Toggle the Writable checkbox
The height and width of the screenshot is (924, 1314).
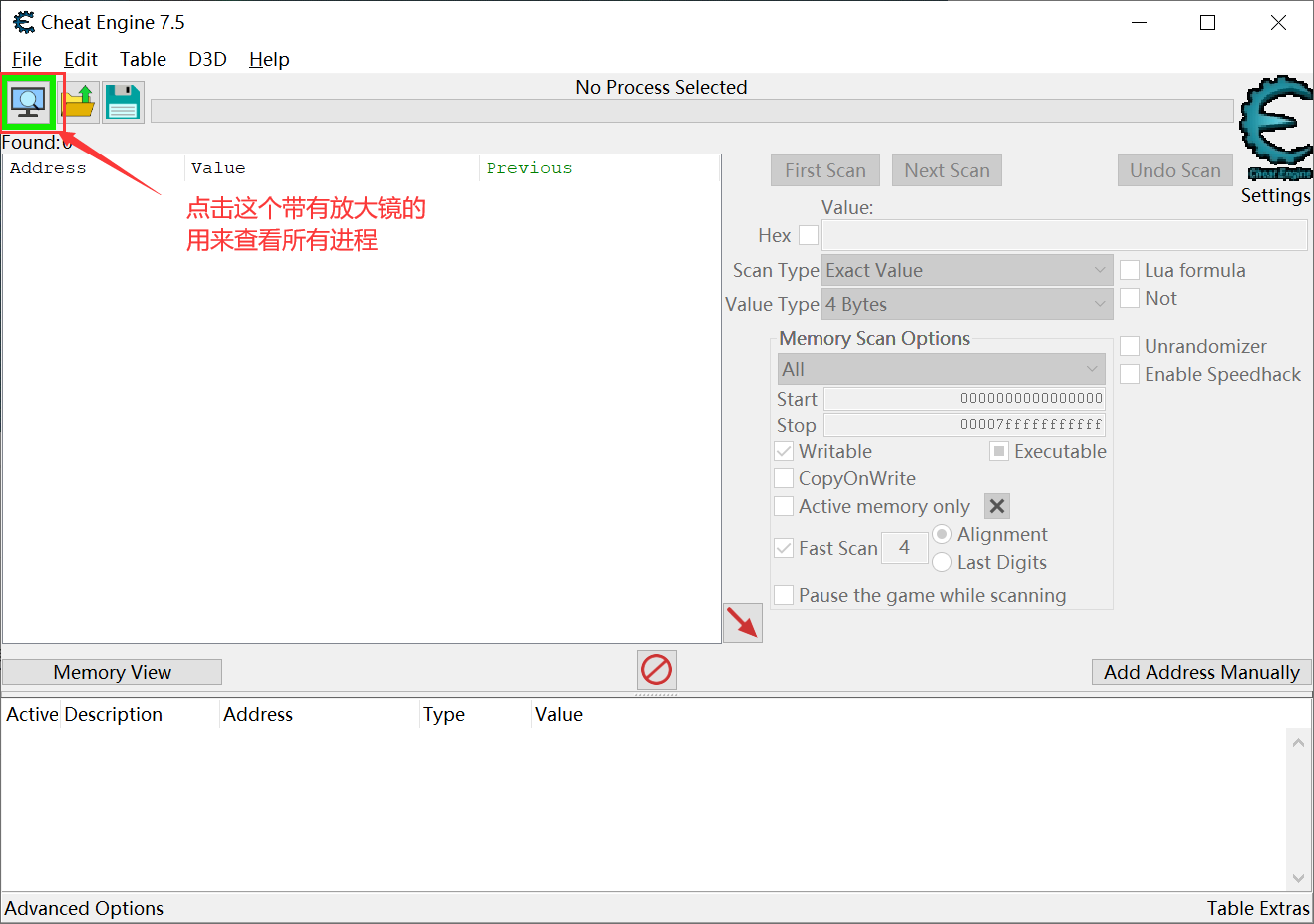[784, 451]
